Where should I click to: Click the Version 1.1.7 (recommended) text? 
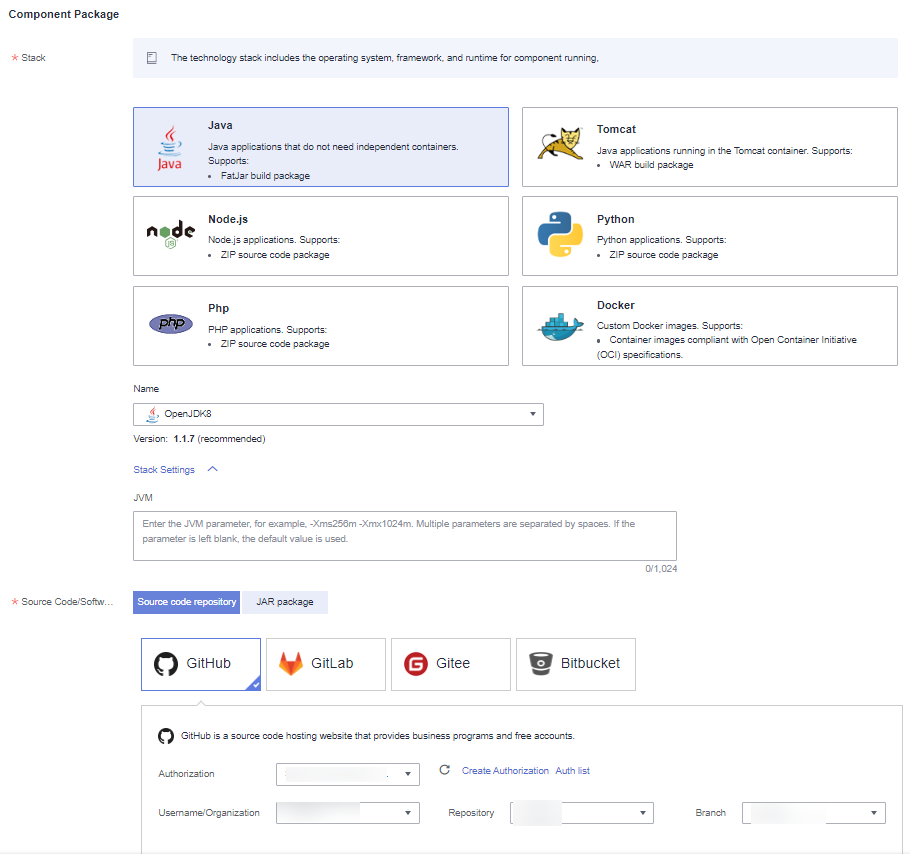(x=200, y=439)
